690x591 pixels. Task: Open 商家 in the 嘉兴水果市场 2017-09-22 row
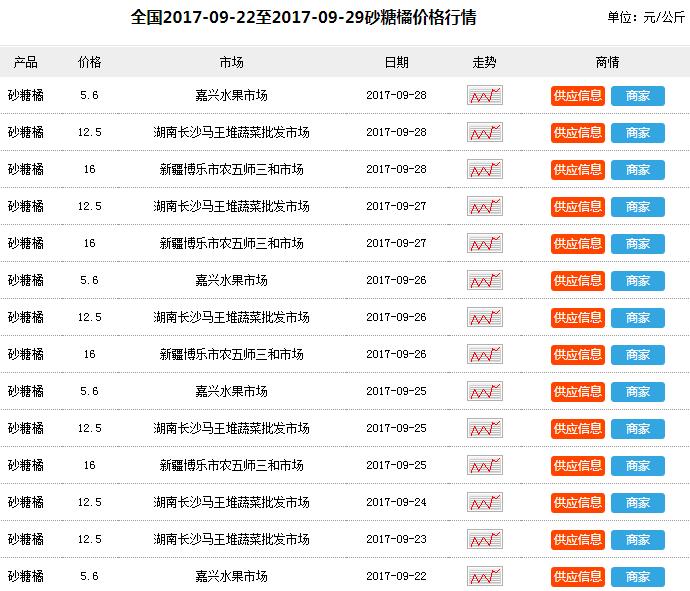[637, 577]
